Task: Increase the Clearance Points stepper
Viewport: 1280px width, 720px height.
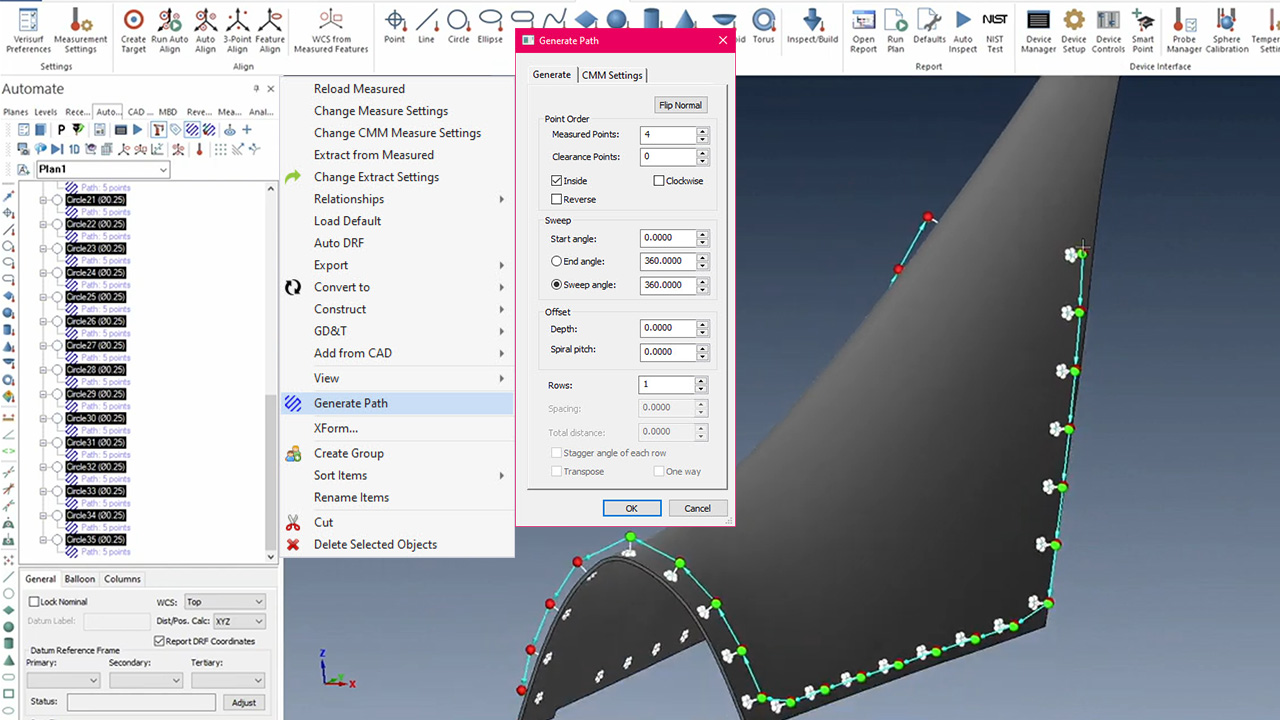Action: (x=703, y=153)
